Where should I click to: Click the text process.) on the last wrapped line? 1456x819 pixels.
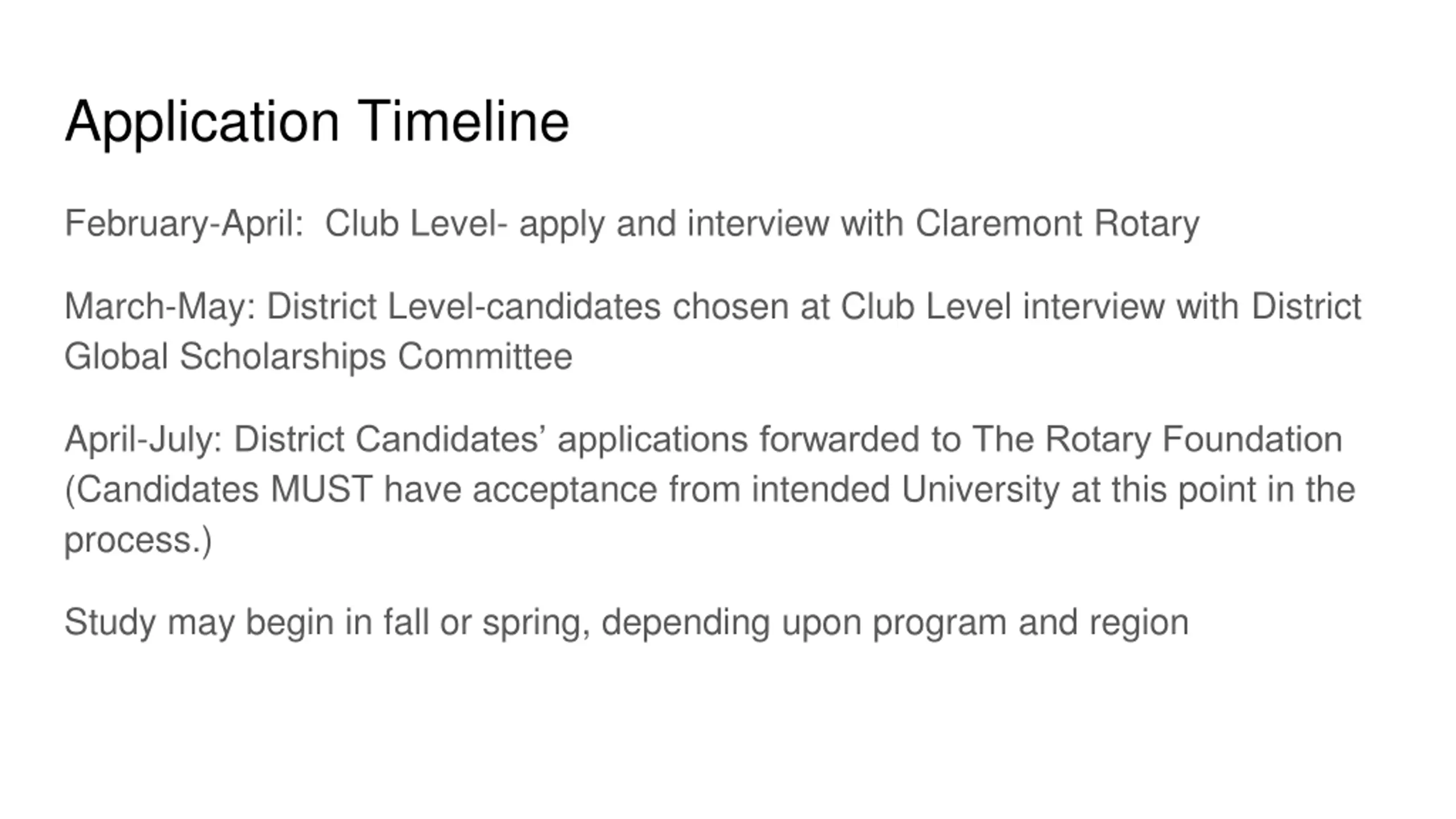(x=138, y=539)
